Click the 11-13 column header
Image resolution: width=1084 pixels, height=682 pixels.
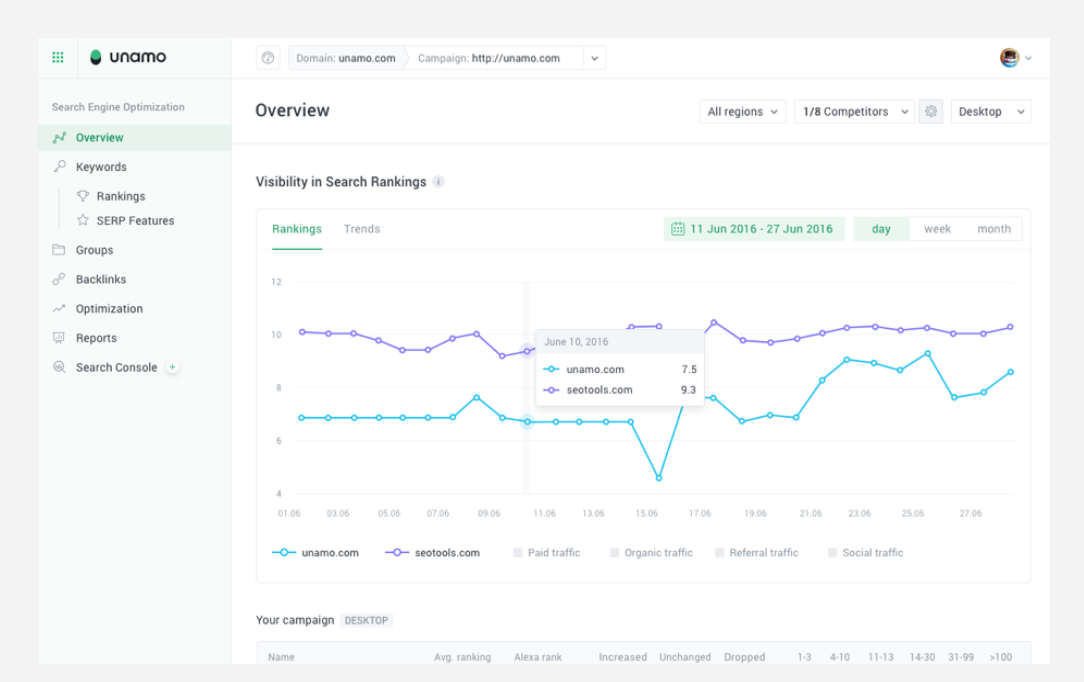point(881,657)
